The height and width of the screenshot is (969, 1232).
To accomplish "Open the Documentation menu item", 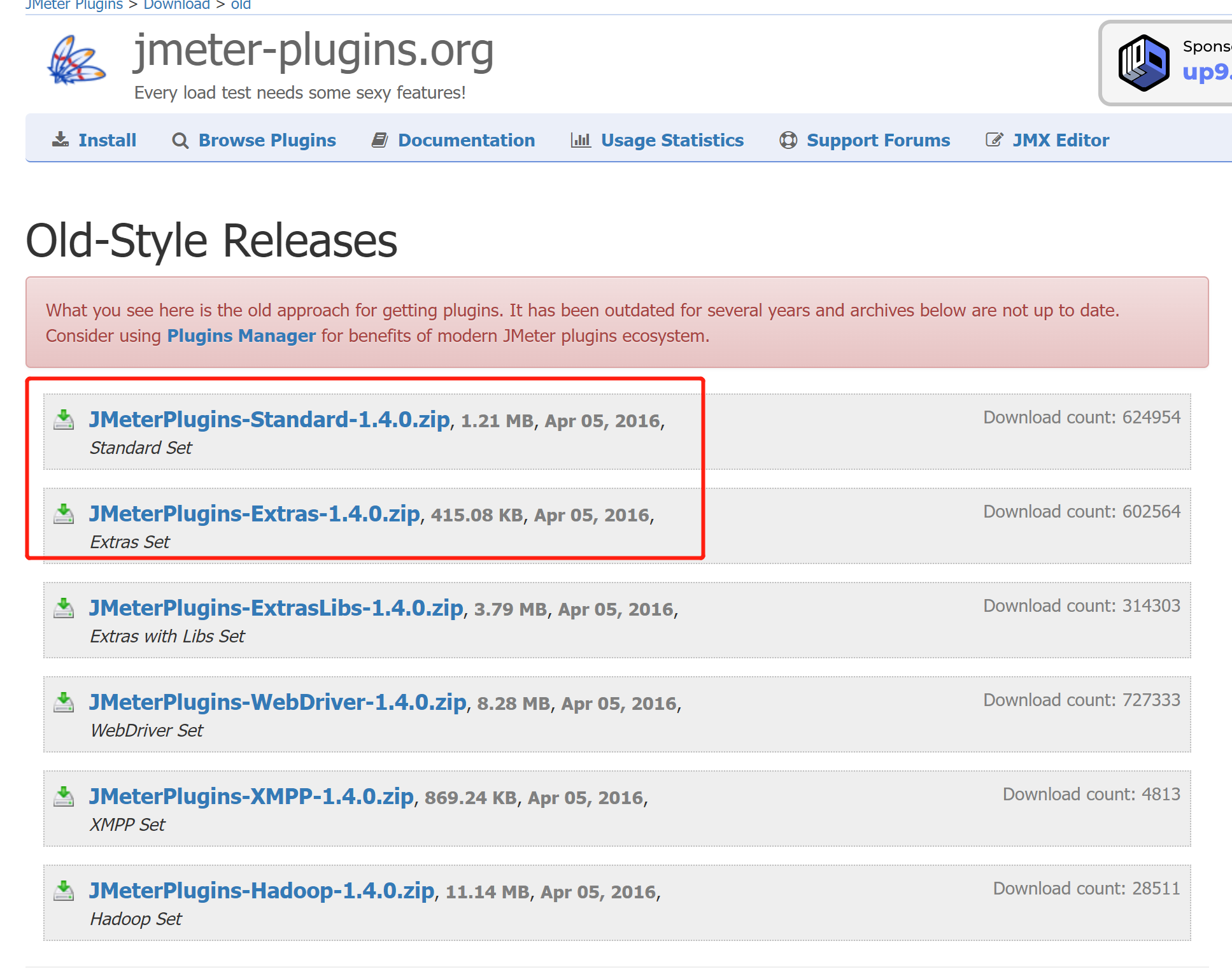I will pyautogui.click(x=467, y=140).
